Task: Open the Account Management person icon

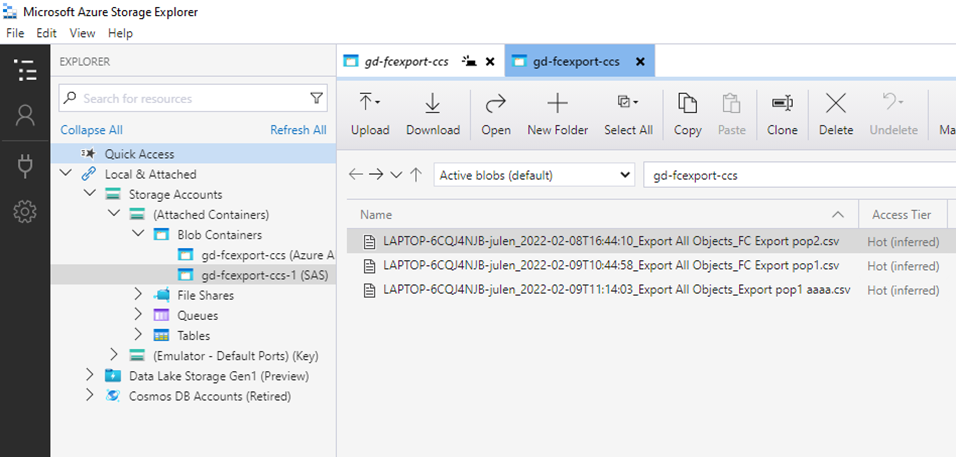Action: coord(25,115)
